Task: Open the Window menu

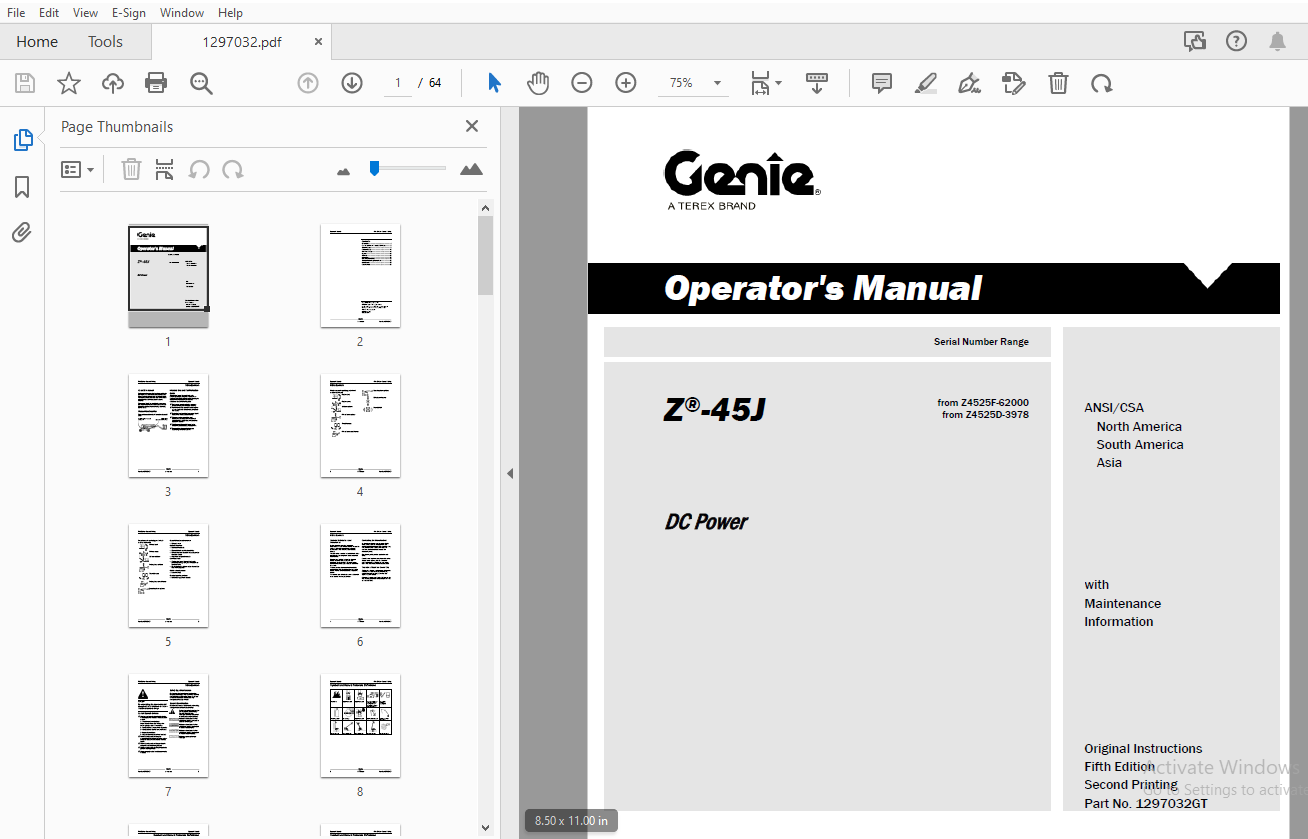Action: [x=182, y=13]
